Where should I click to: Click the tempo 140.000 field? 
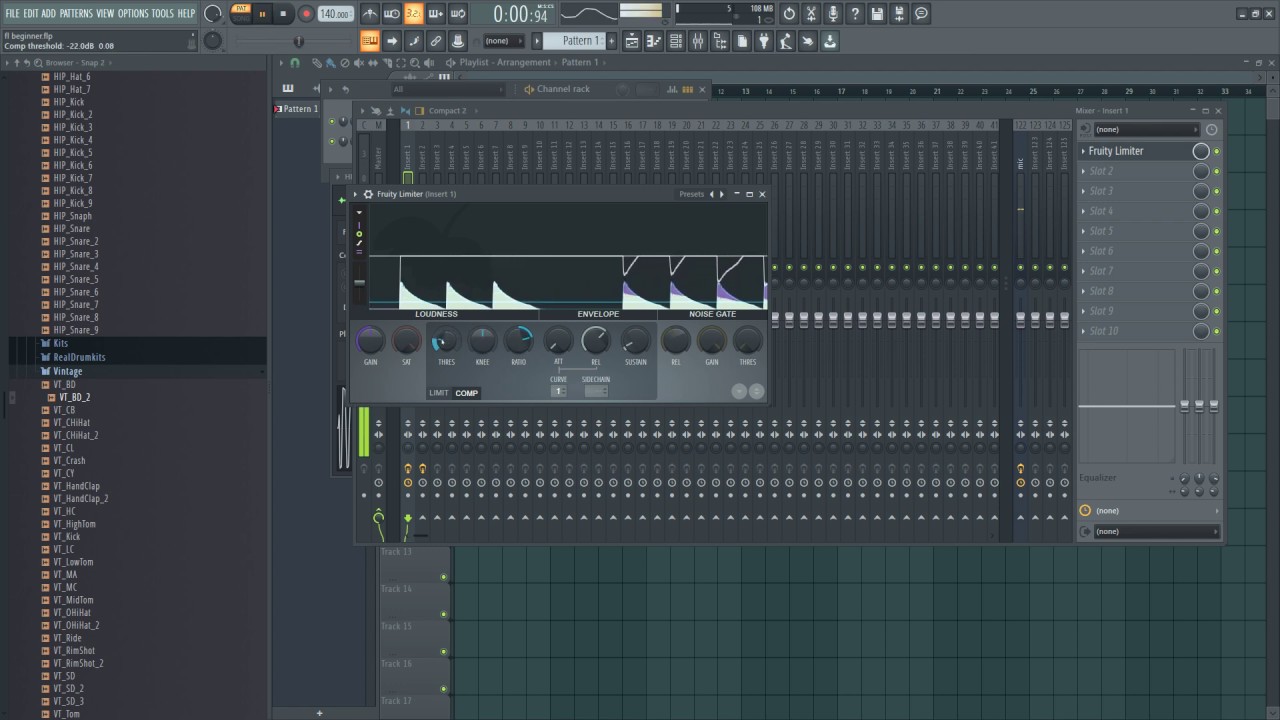pos(335,14)
